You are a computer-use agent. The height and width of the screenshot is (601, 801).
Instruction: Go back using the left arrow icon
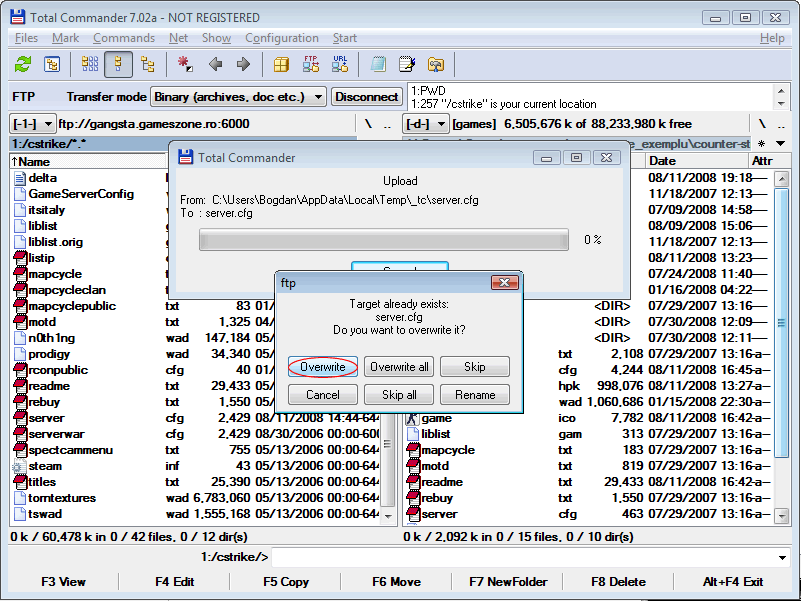click(215, 64)
